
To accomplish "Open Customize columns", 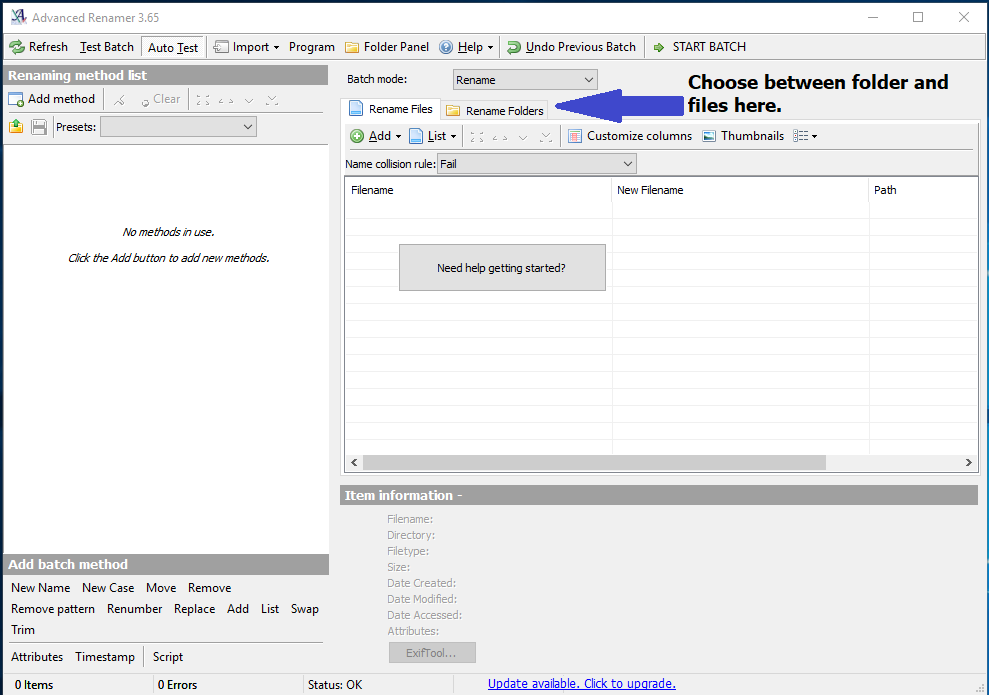I will click(630, 136).
